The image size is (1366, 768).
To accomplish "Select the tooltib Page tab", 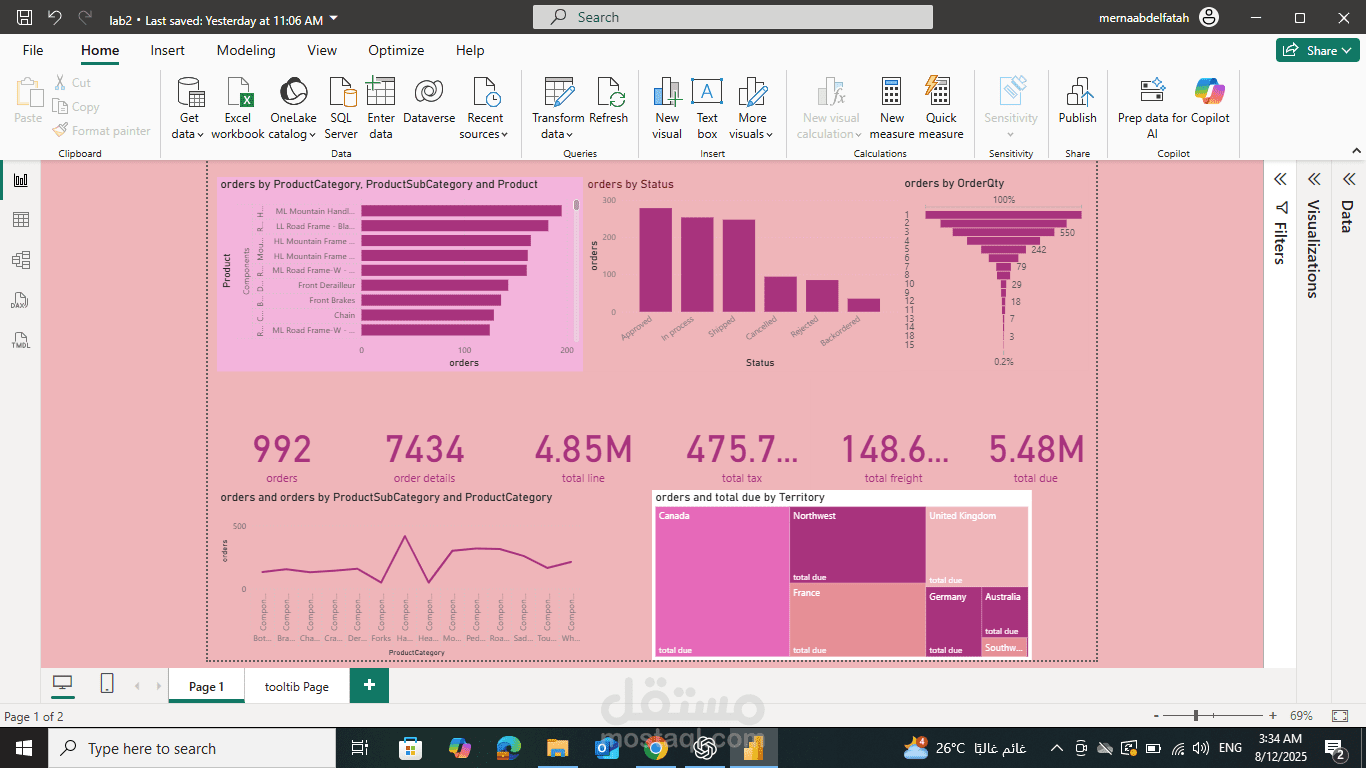I will pos(297,686).
